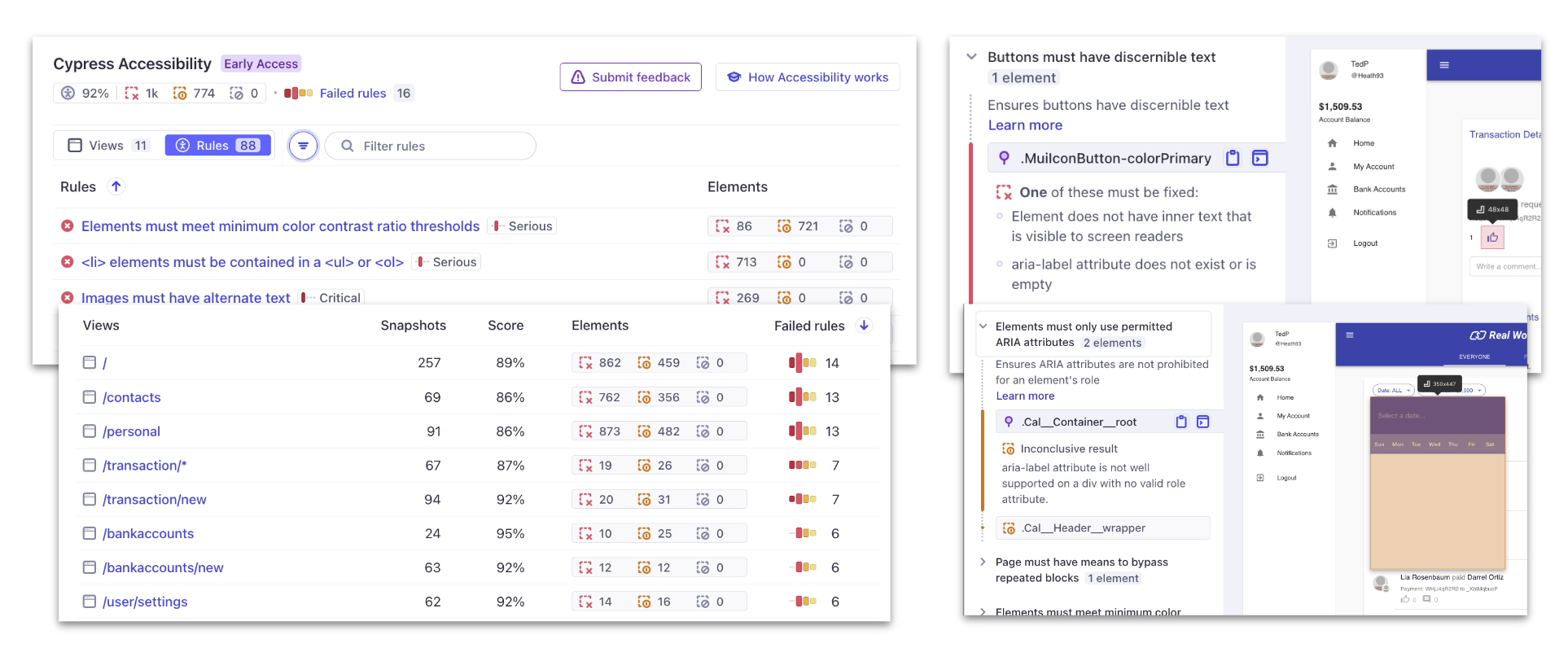The image size is (1568, 652).
Task: Click the clipboard icon beside .Cal__Container__root
Action: pyautogui.click(x=1181, y=422)
